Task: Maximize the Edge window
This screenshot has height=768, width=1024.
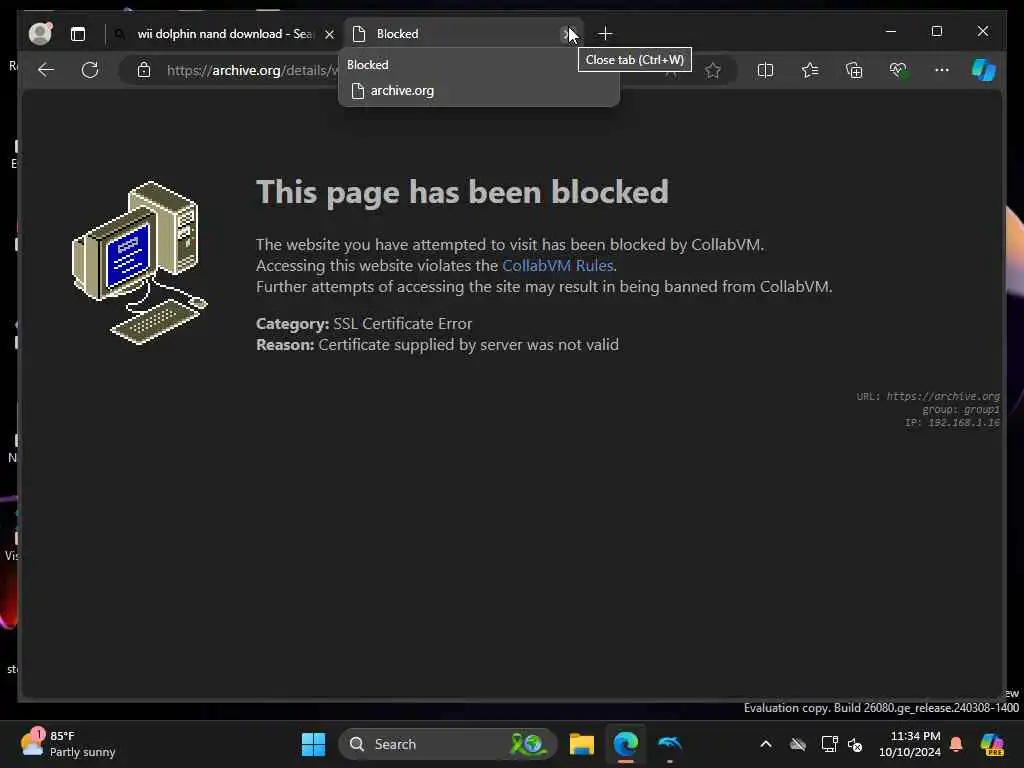Action: [x=937, y=31]
